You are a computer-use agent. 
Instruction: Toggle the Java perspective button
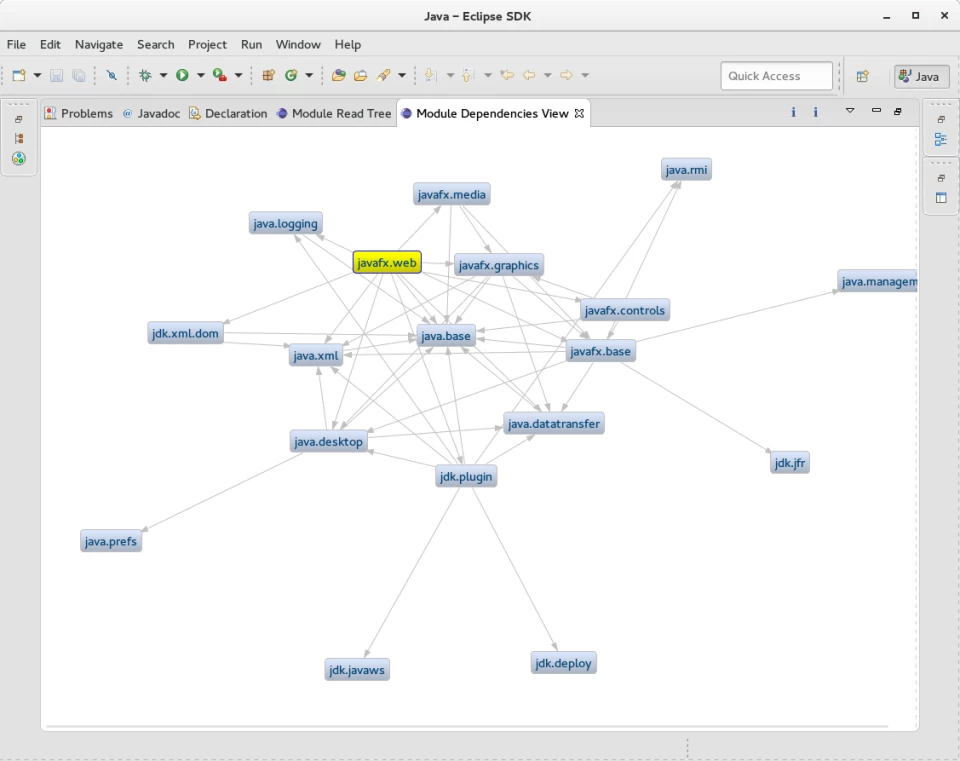[x=921, y=77]
